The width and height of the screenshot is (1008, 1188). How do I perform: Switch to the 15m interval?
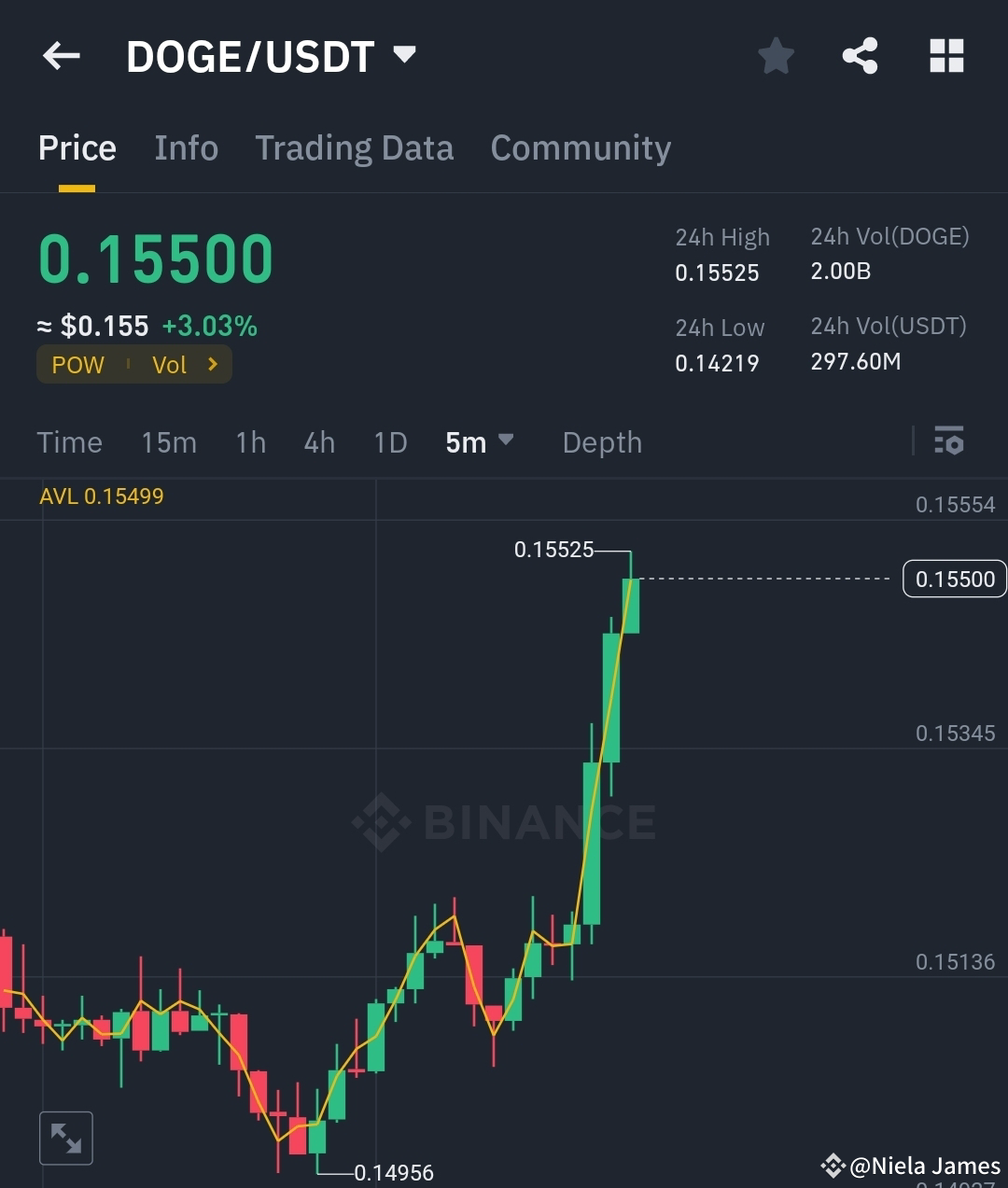169,442
